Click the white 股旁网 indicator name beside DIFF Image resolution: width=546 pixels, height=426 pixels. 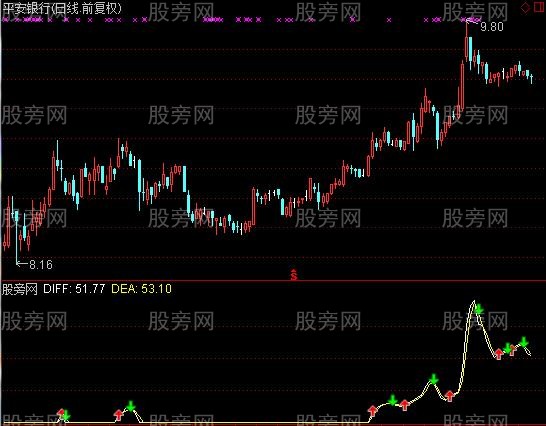click(20, 289)
